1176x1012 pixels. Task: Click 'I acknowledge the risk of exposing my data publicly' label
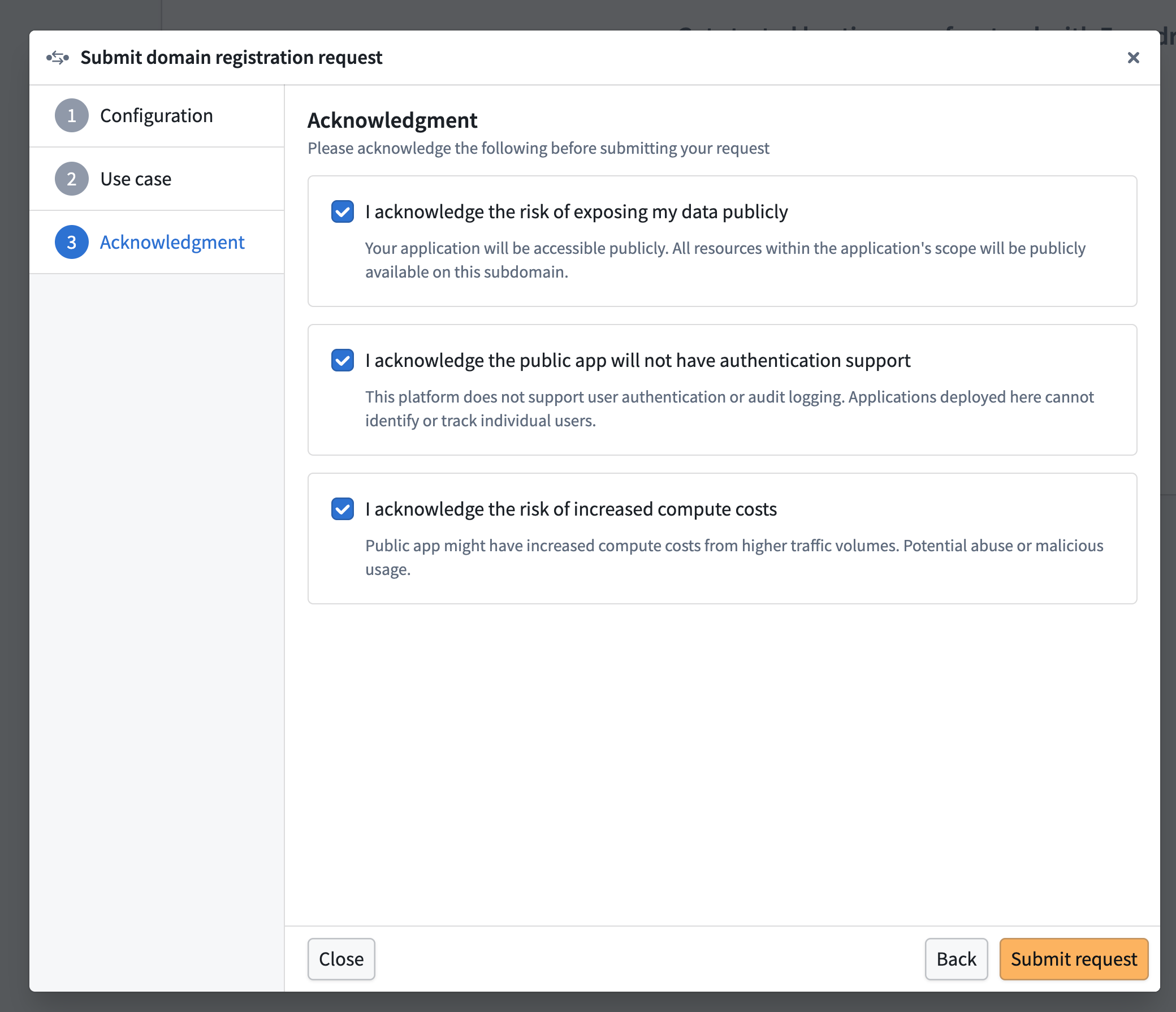[x=576, y=211]
